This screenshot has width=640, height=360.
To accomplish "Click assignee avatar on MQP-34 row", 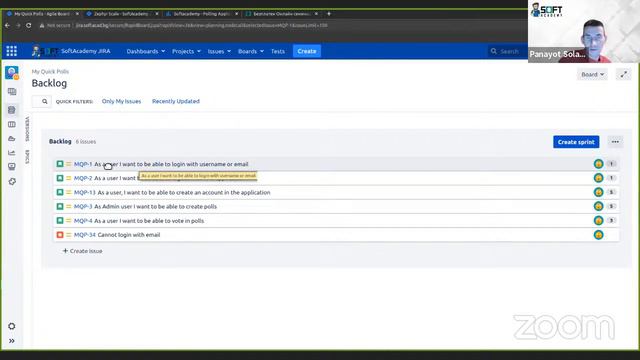I will point(598,235).
